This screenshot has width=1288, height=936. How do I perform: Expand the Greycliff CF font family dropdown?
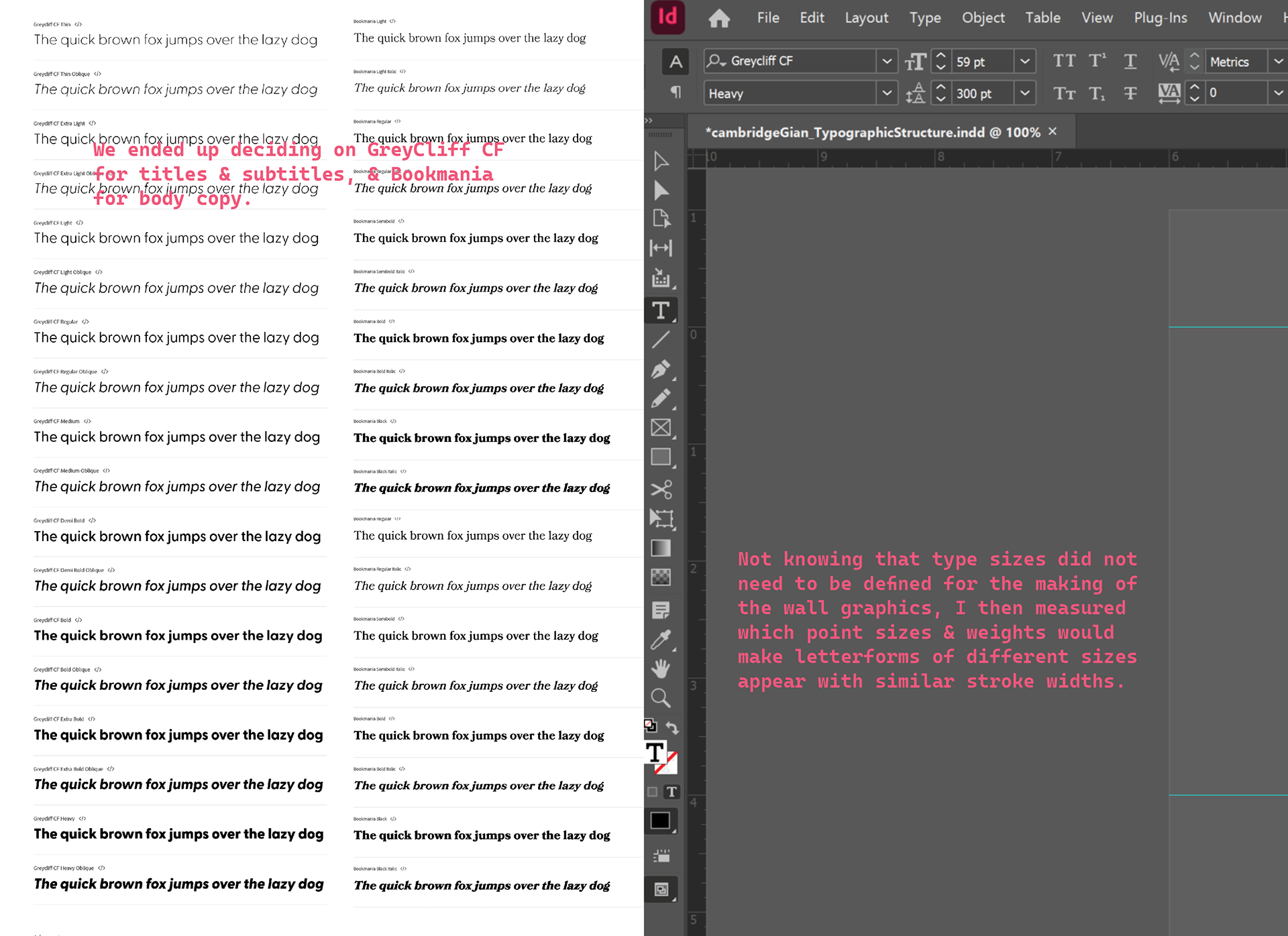887,61
